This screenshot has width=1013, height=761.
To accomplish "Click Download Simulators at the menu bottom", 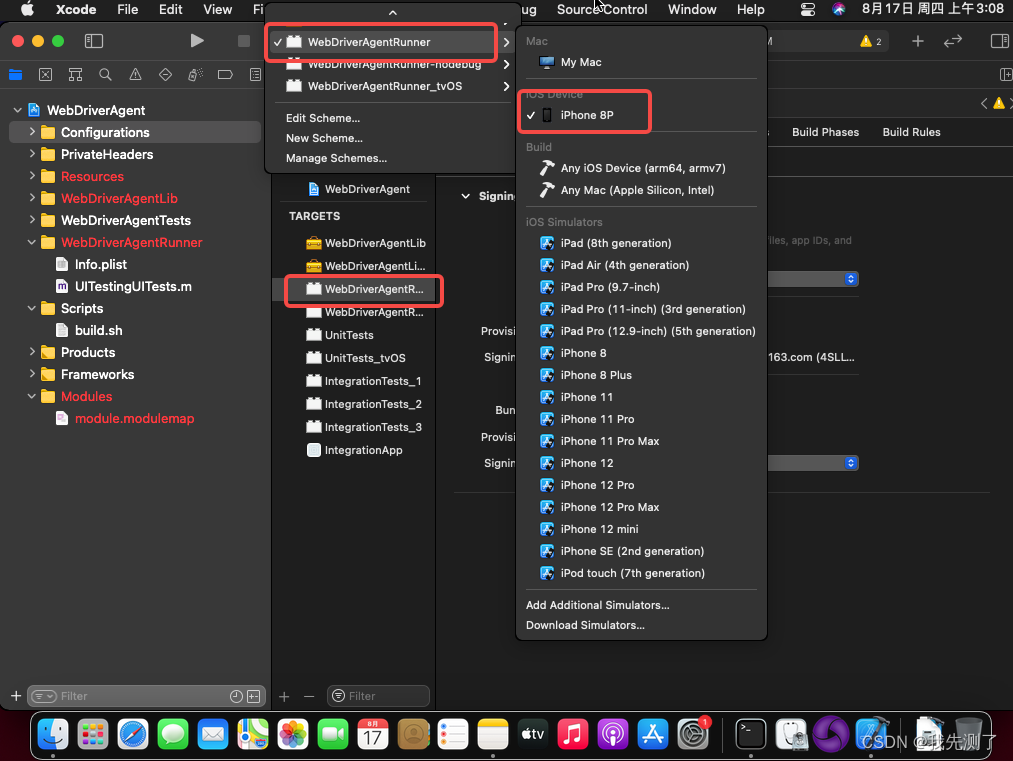I will pyautogui.click(x=584, y=626).
